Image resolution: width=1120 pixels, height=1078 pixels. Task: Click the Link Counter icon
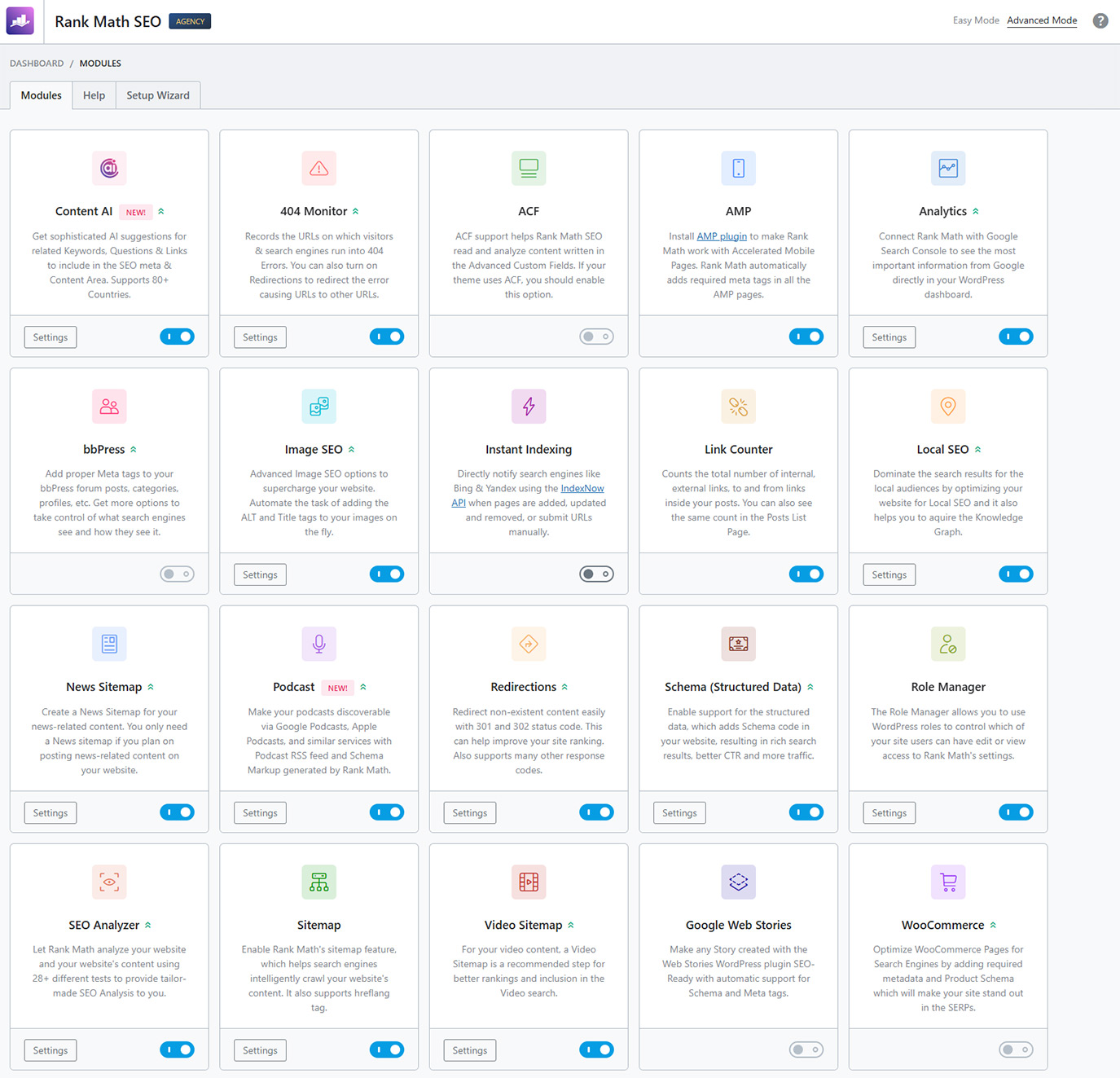(x=739, y=406)
